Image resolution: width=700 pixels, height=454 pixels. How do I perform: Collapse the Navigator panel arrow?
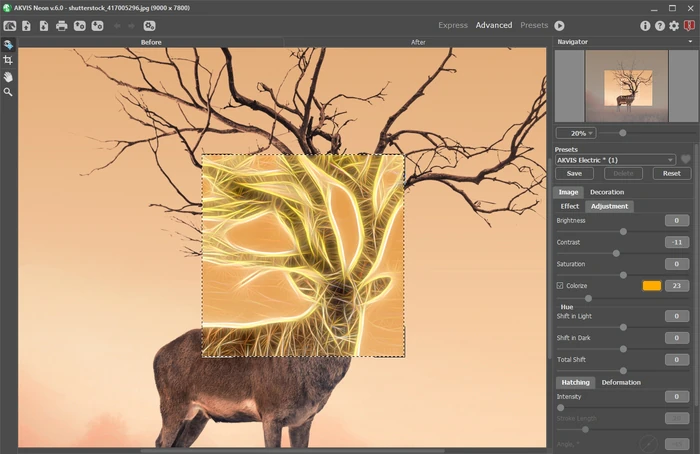[690, 42]
